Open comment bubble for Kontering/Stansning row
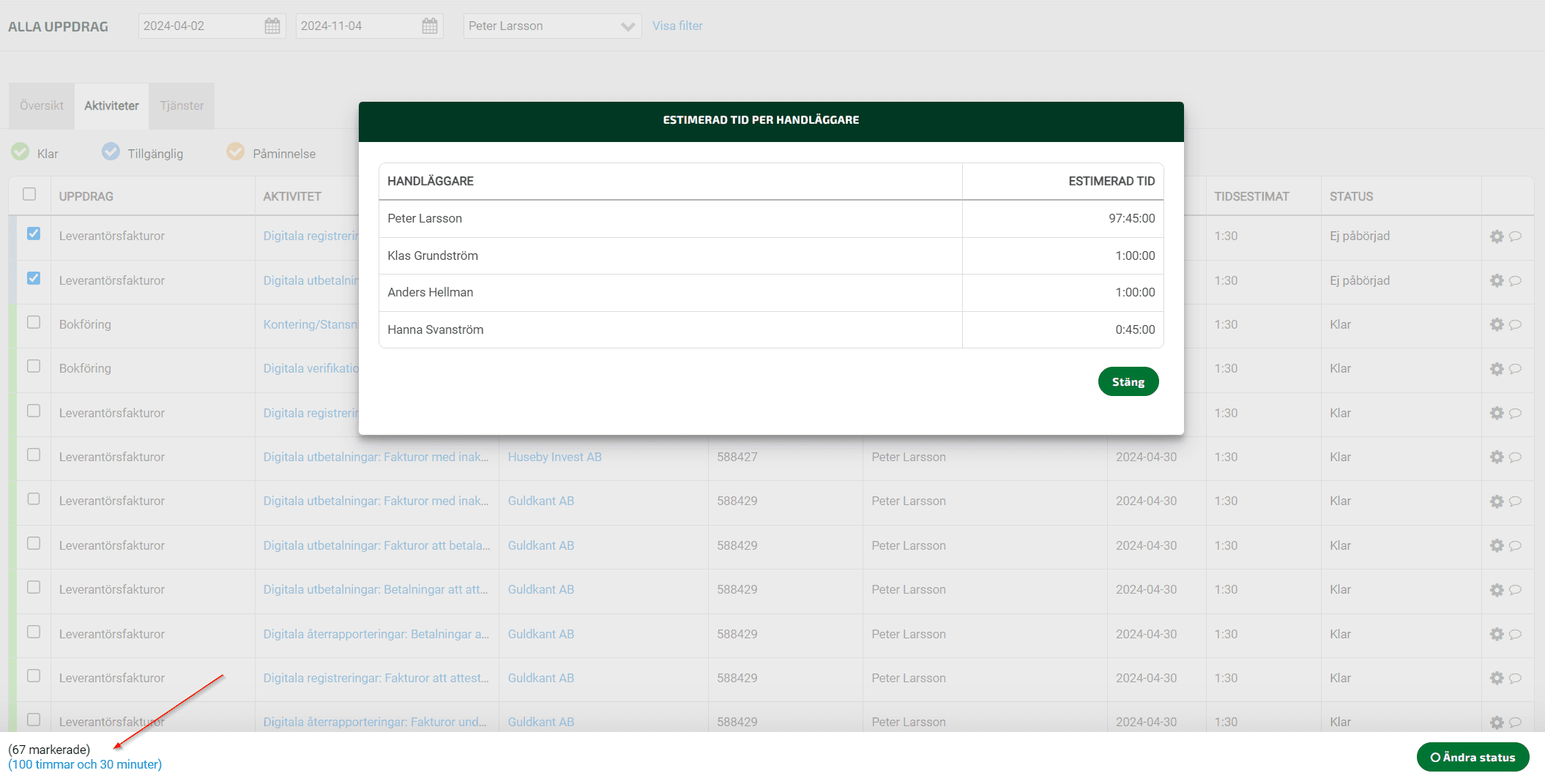This screenshot has width=1545, height=784. point(1516,324)
